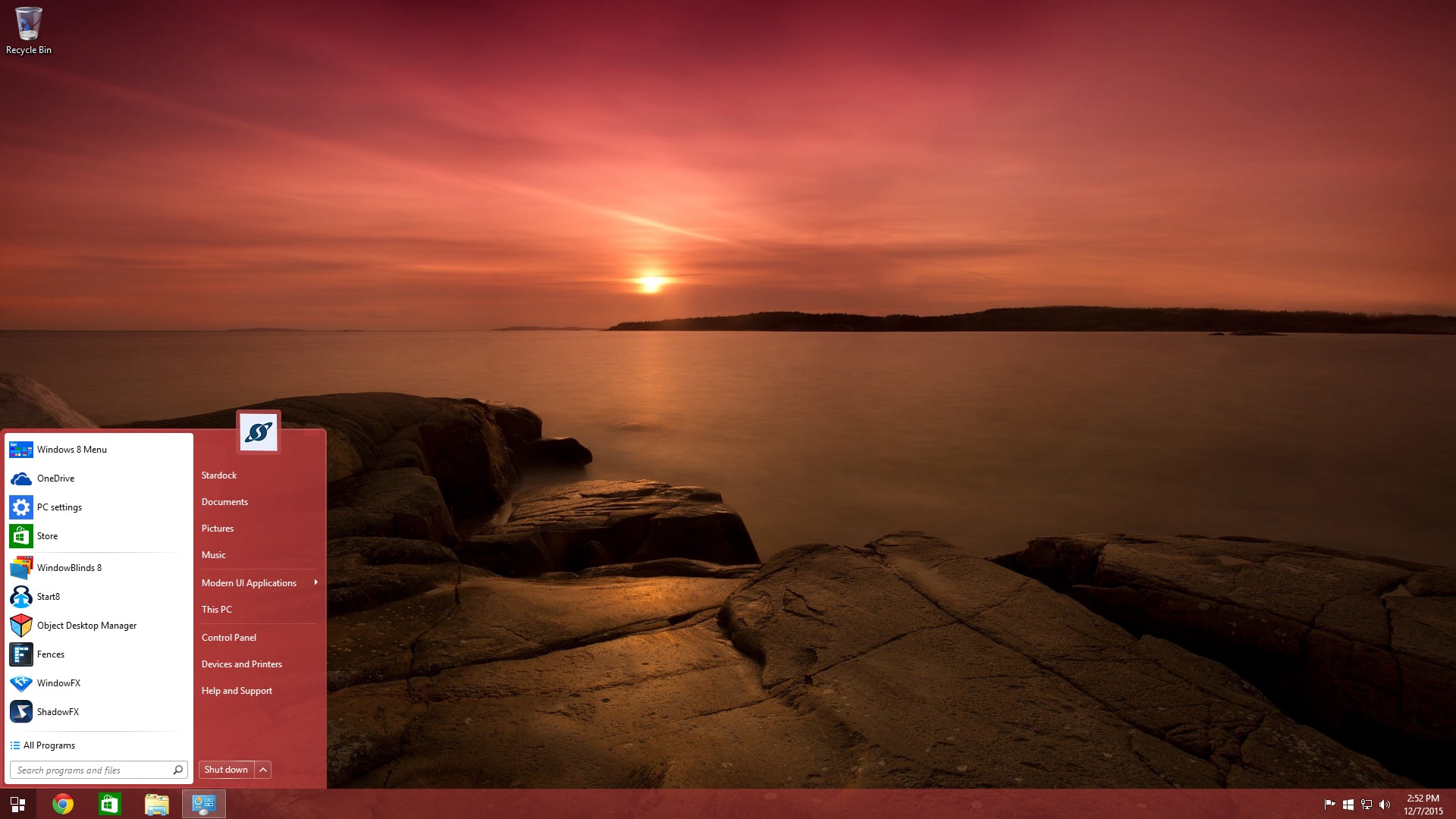
Task: Click the taskbar clock showing 2:52 PM
Action: pyautogui.click(x=1423, y=805)
